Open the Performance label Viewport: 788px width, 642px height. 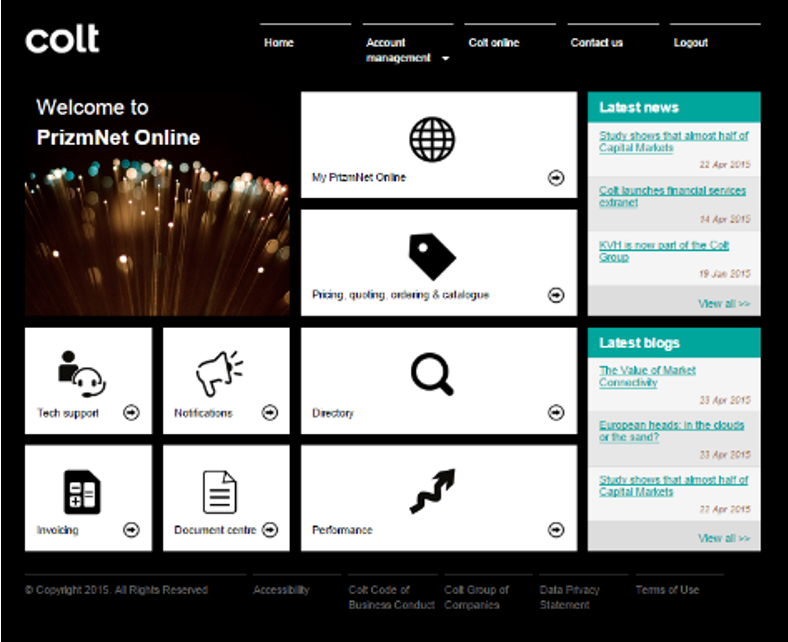point(342,530)
